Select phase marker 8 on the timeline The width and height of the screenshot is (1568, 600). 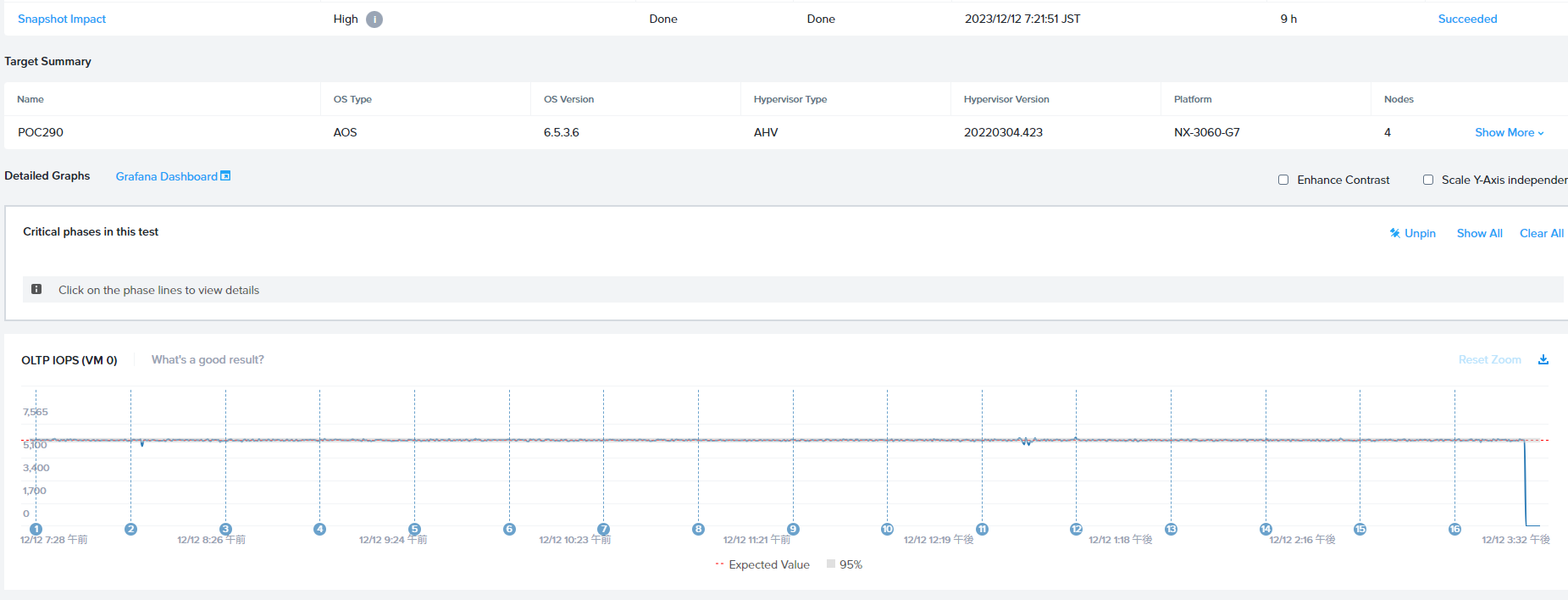click(x=698, y=529)
